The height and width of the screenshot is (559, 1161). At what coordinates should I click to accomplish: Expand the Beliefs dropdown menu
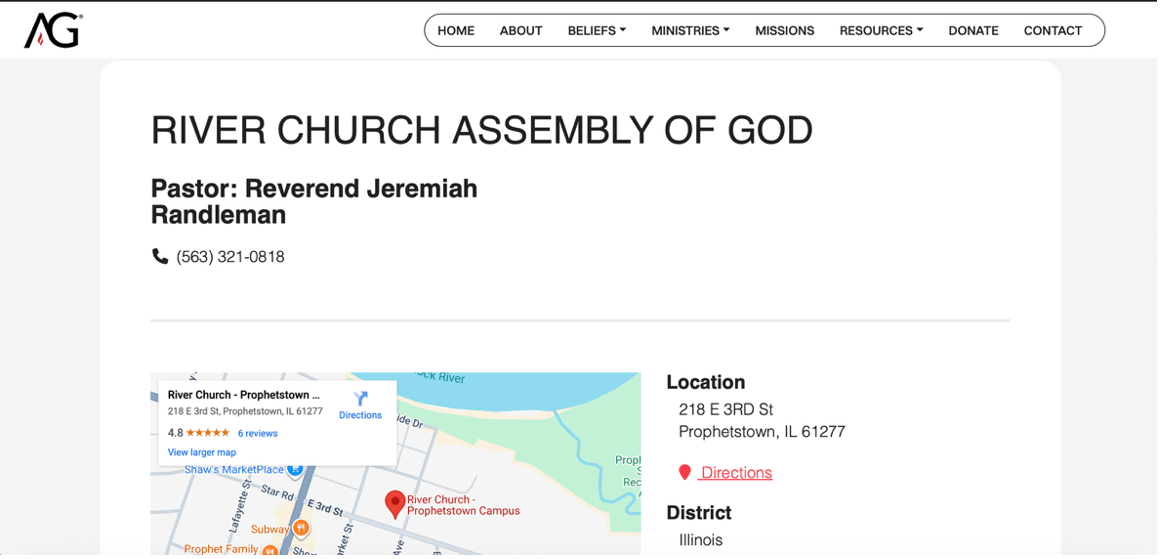[x=596, y=31]
